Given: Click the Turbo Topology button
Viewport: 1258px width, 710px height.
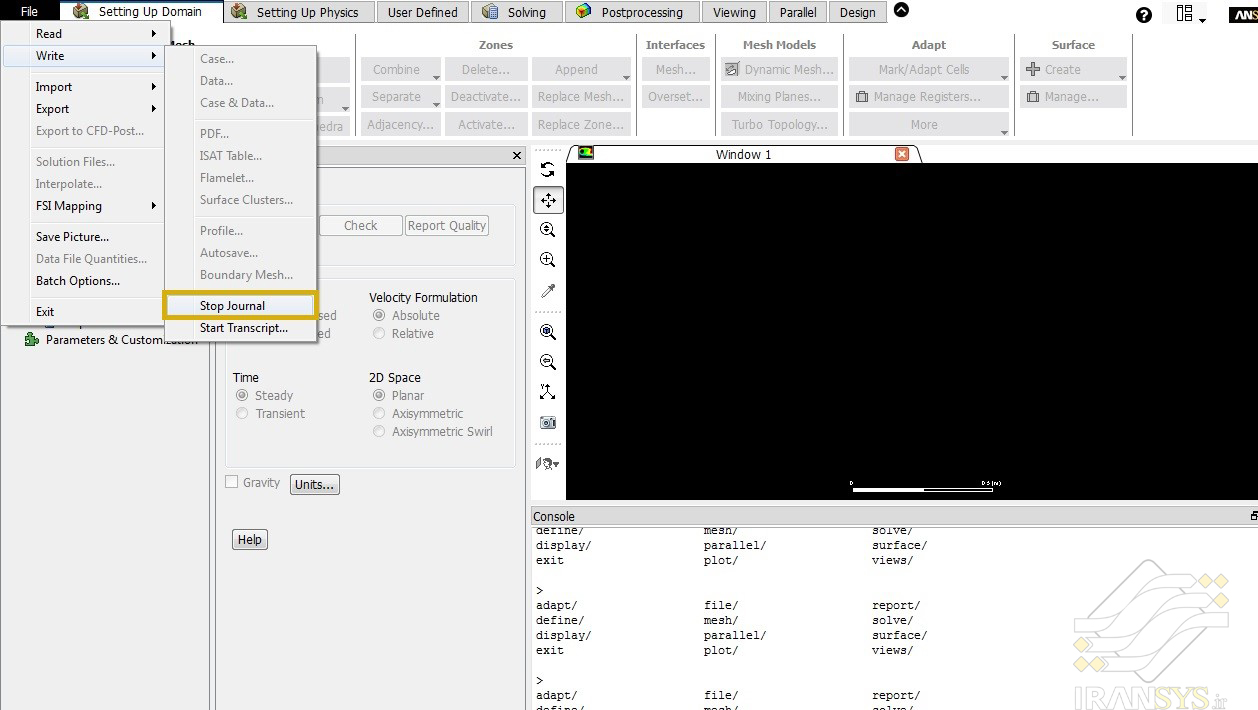Looking at the screenshot, I should pyautogui.click(x=779, y=125).
